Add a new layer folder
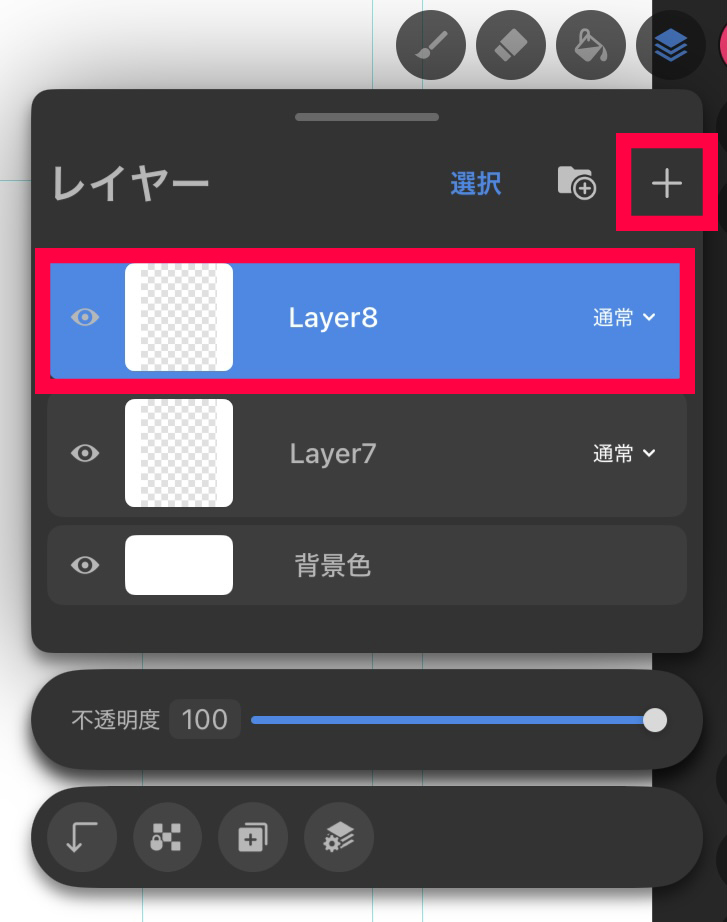727x922 pixels. [x=576, y=183]
